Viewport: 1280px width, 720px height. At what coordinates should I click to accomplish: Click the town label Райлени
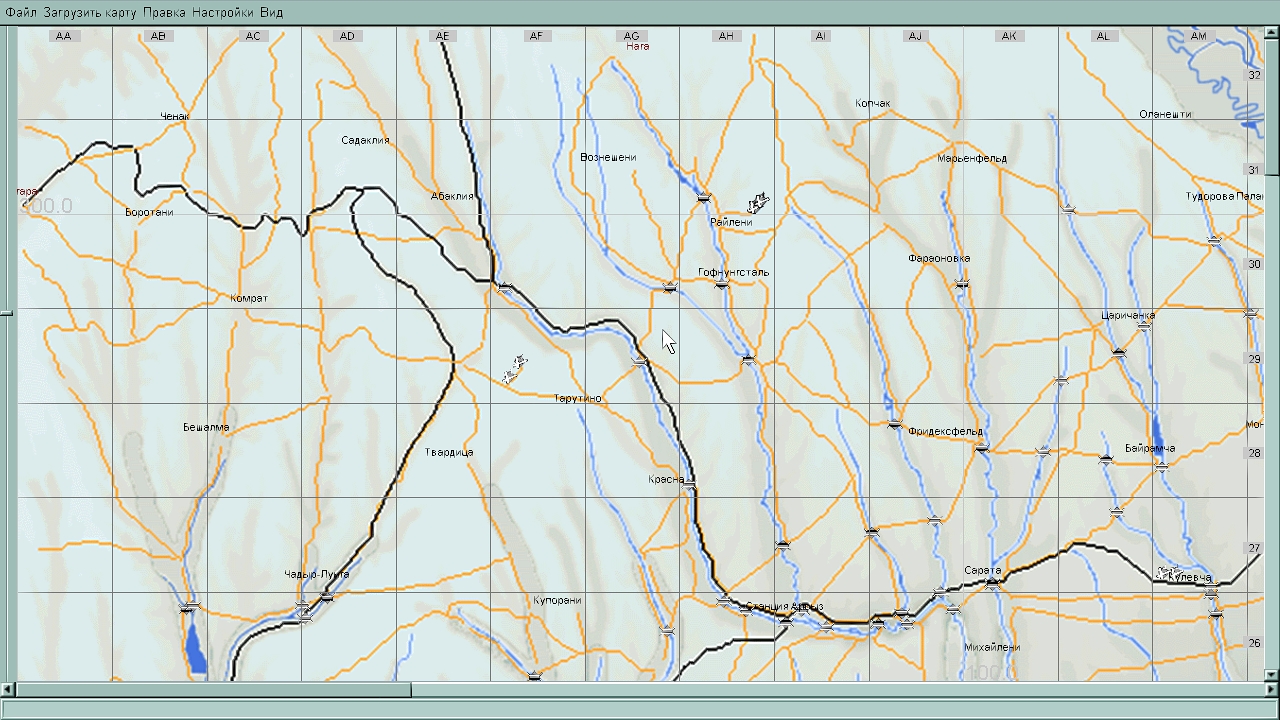730,222
